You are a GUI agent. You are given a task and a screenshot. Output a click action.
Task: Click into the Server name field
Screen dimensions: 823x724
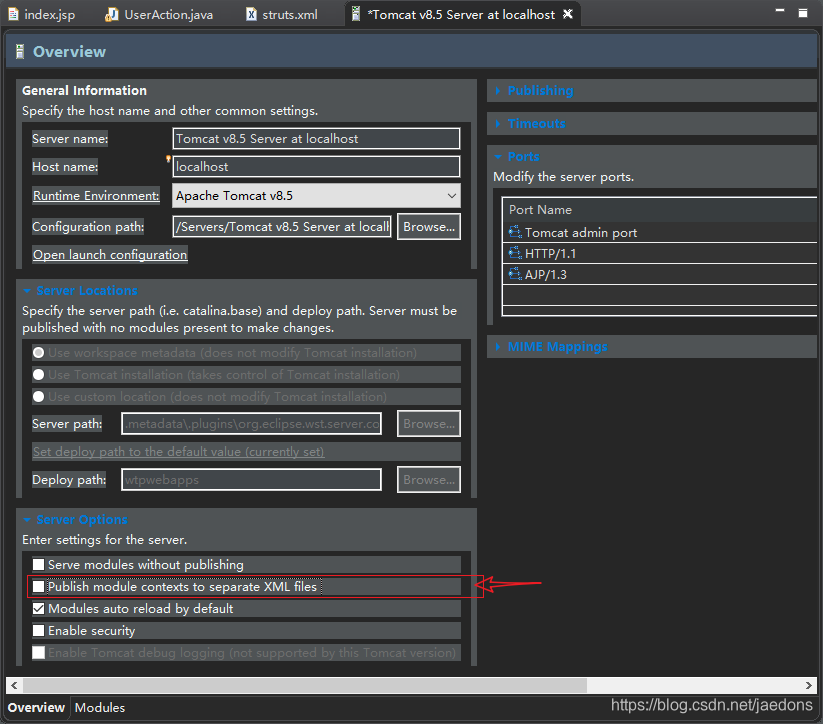(x=316, y=139)
